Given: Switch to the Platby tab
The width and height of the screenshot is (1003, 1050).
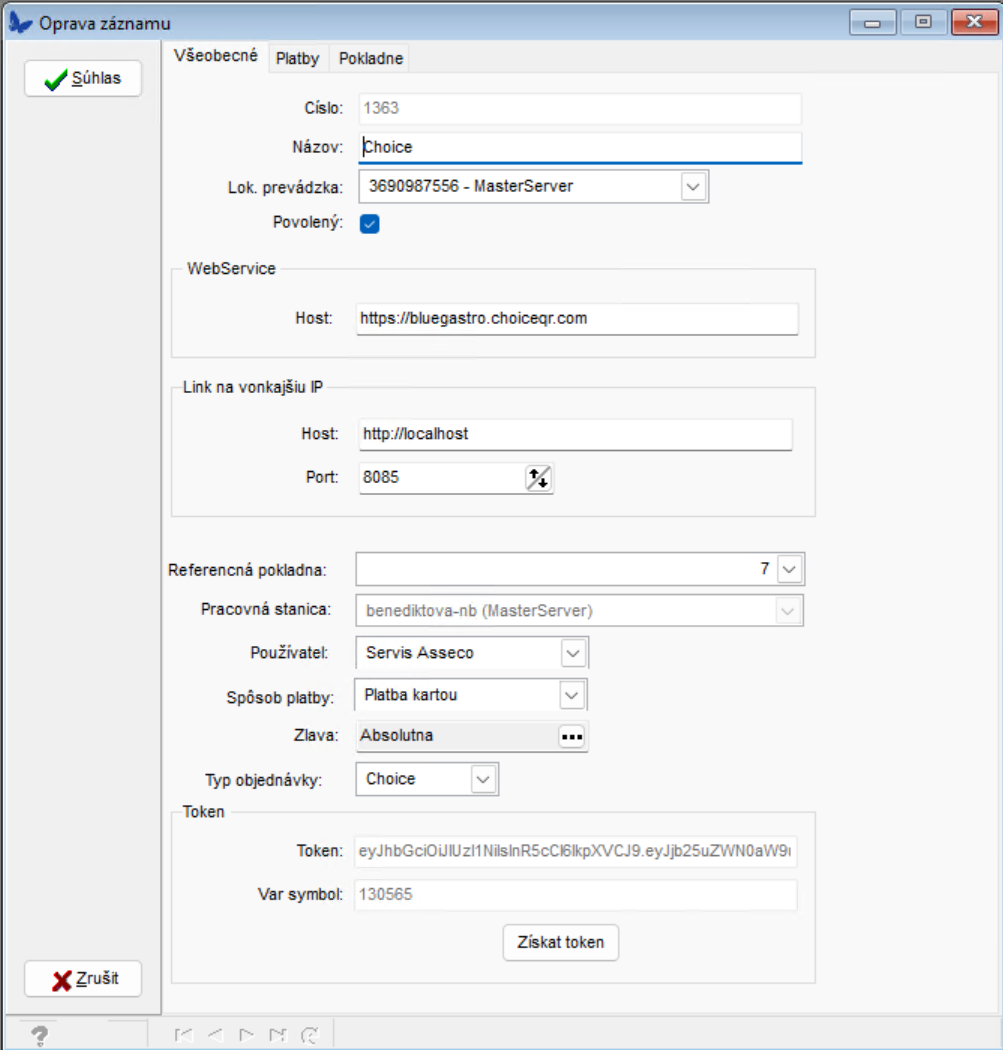Looking at the screenshot, I should coord(297,58).
